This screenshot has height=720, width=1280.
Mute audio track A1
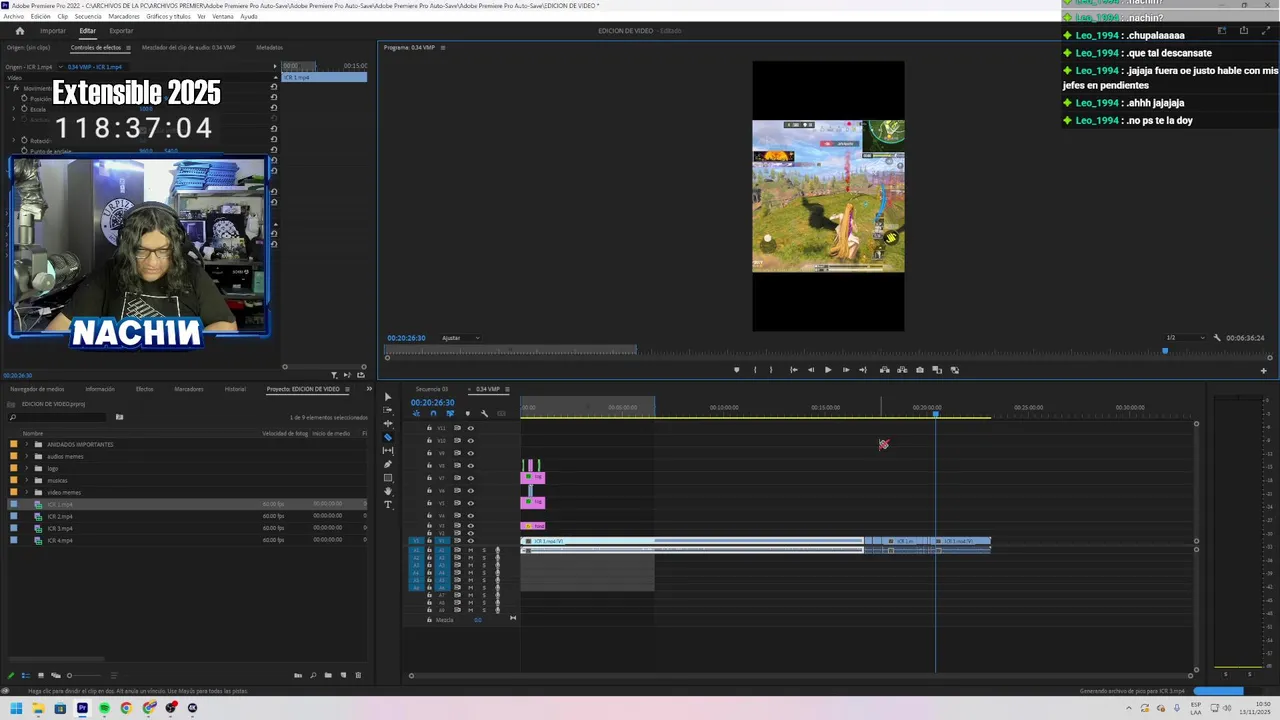point(471,550)
